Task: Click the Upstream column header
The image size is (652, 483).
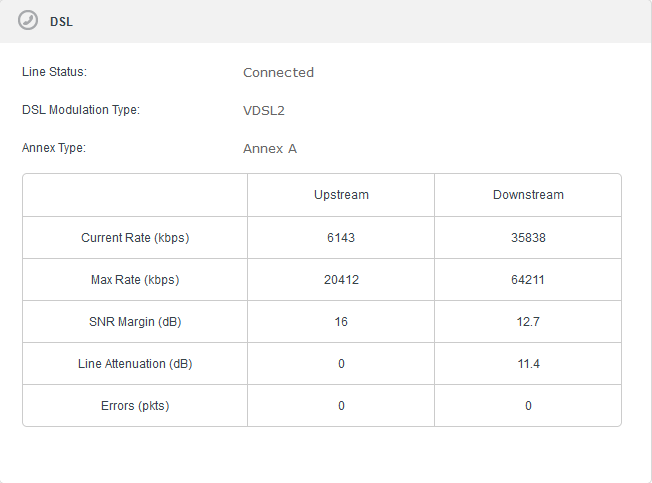Action: coord(341,195)
